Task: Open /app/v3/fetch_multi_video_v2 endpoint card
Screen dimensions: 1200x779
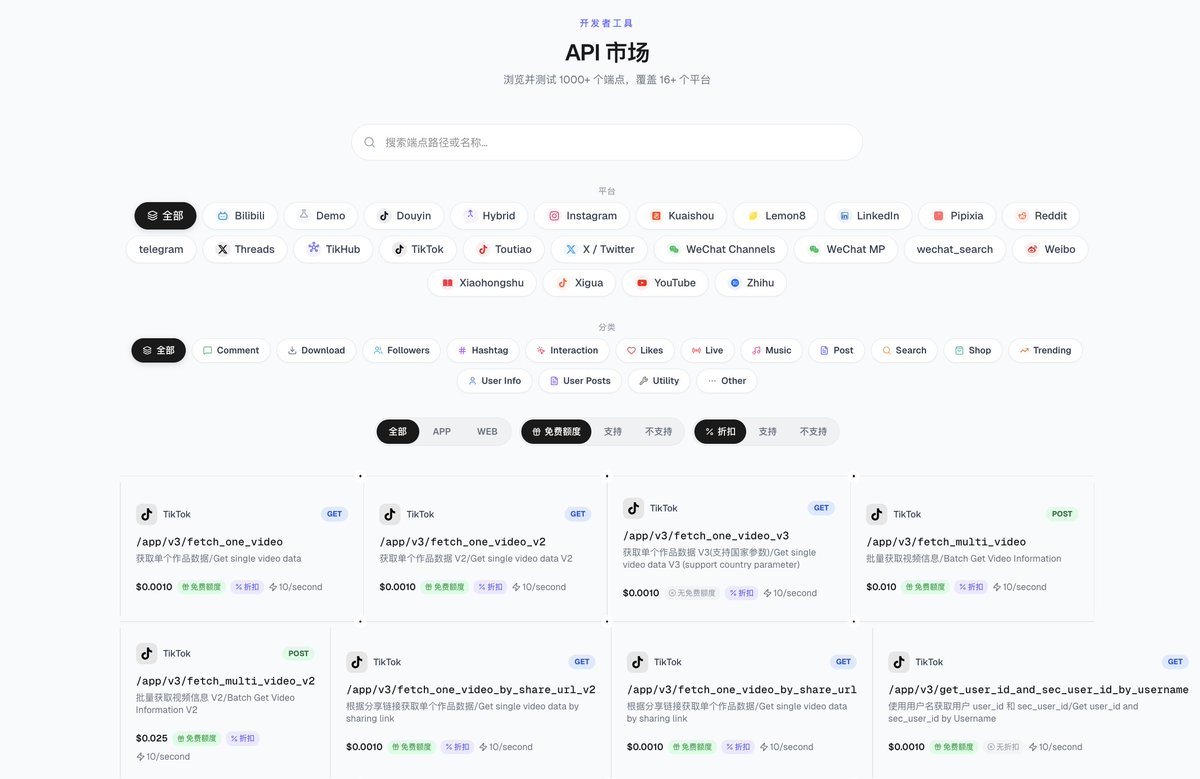Action: click(x=225, y=700)
